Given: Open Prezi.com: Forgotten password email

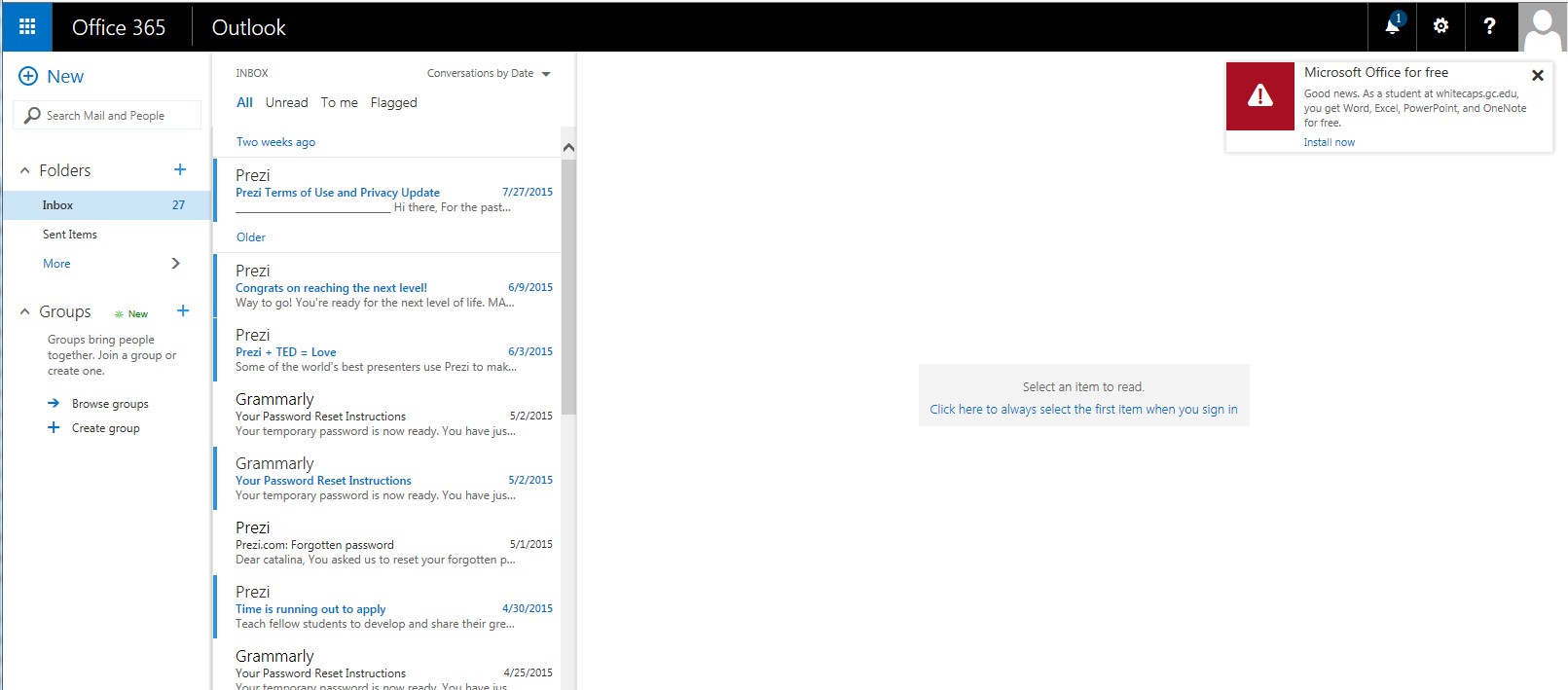Looking at the screenshot, I should [387, 543].
